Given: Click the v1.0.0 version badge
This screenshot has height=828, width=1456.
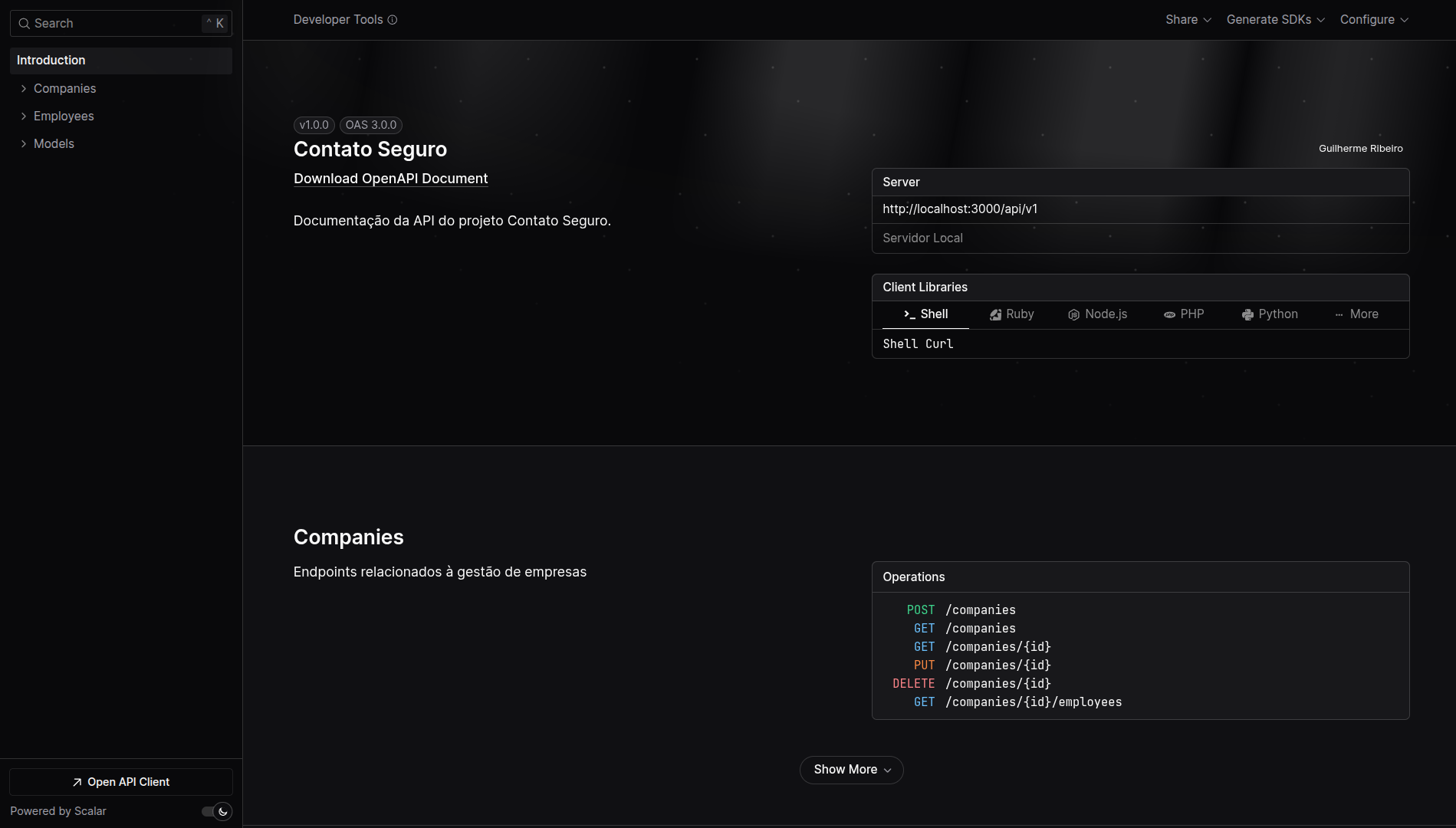Looking at the screenshot, I should tap(314, 125).
